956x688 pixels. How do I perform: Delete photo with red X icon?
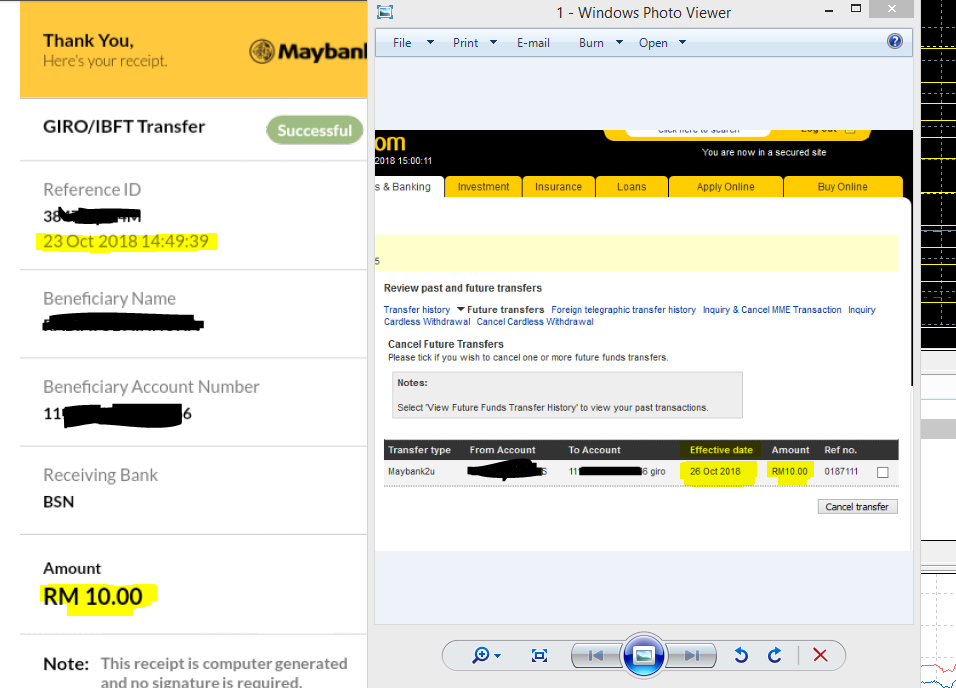click(820, 656)
